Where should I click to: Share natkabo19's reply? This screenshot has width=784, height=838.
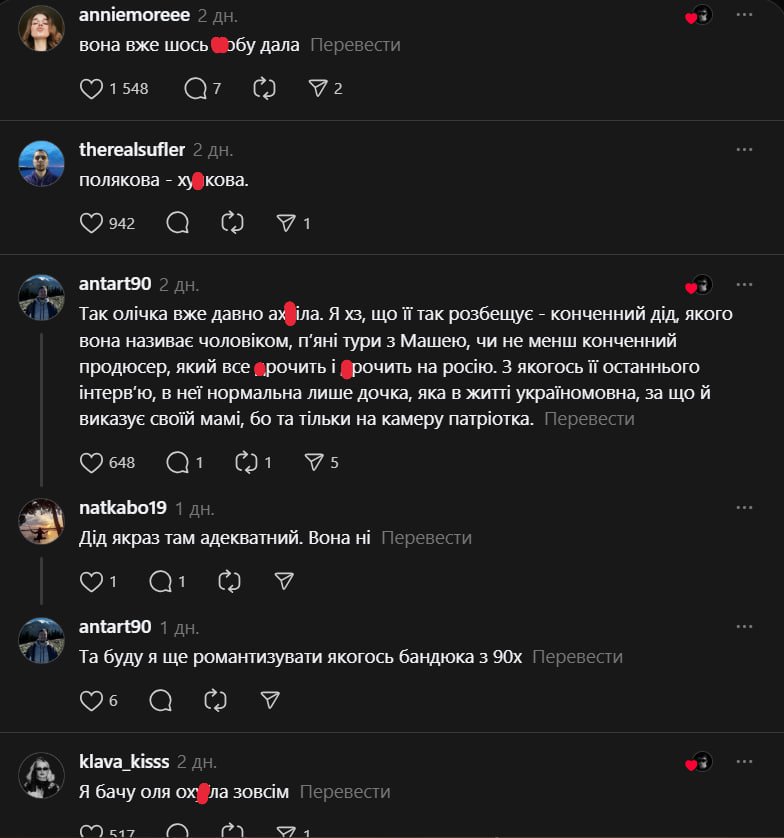click(284, 581)
